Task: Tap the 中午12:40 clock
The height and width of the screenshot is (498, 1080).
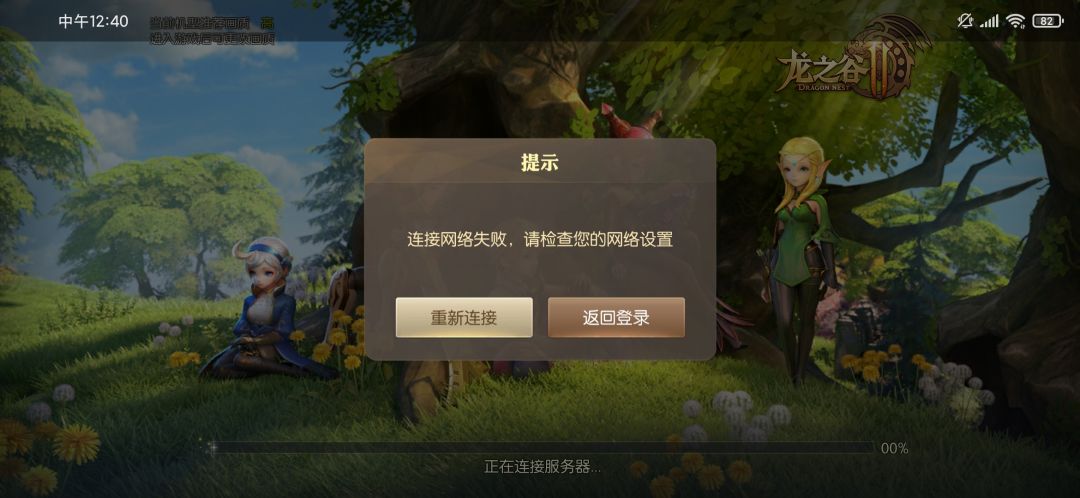Action: click(x=93, y=21)
